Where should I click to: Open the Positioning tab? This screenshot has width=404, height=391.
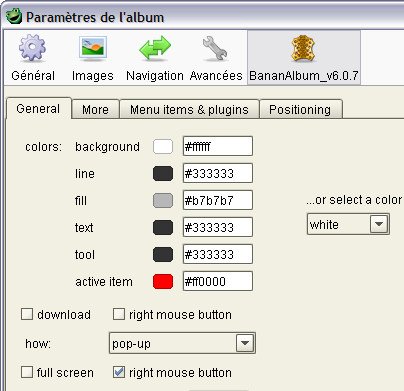click(300, 109)
